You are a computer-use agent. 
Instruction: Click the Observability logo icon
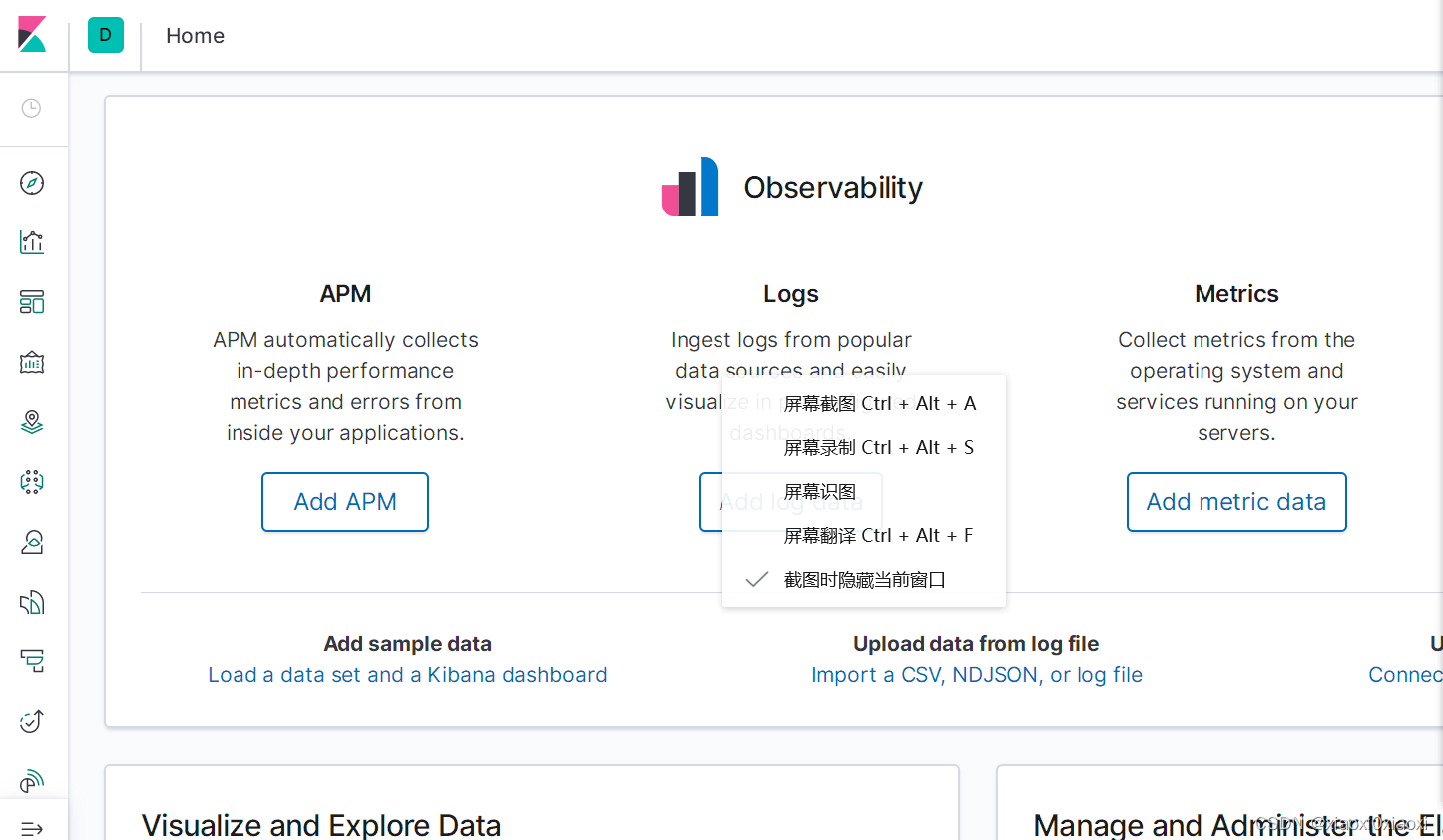[x=690, y=187]
